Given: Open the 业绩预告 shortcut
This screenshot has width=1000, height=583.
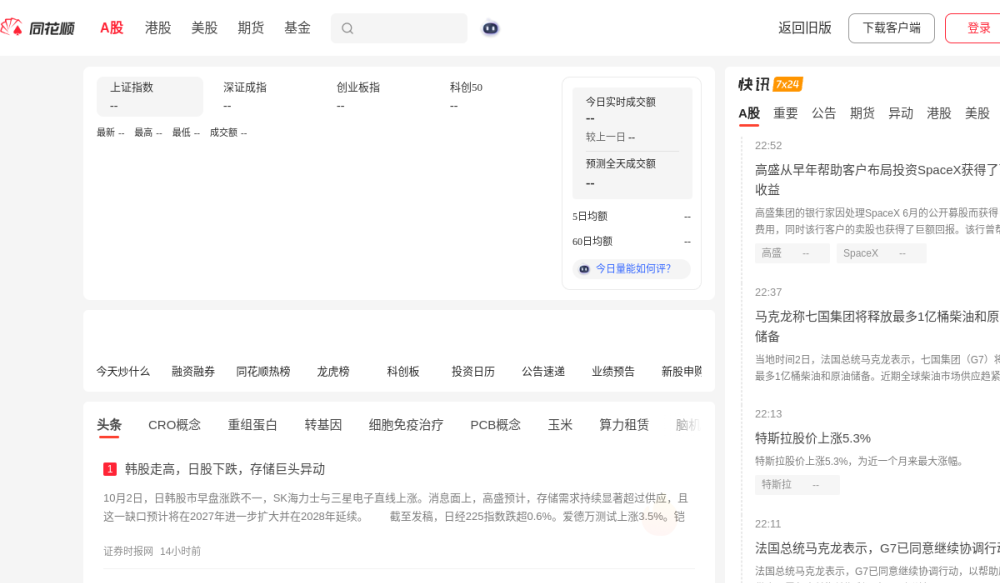Looking at the screenshot, I should 613,372.
